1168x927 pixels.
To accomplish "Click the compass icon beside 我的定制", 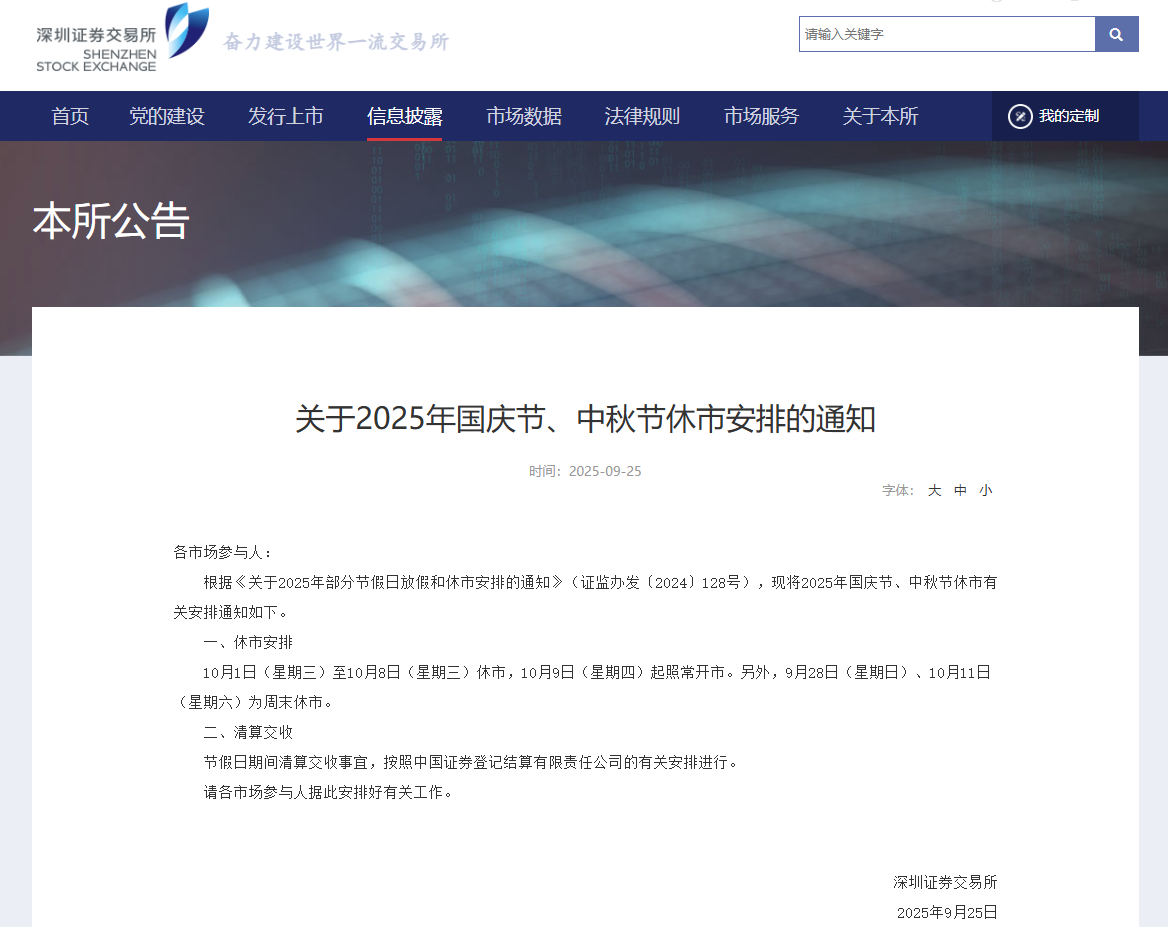I will [1019, 116].
